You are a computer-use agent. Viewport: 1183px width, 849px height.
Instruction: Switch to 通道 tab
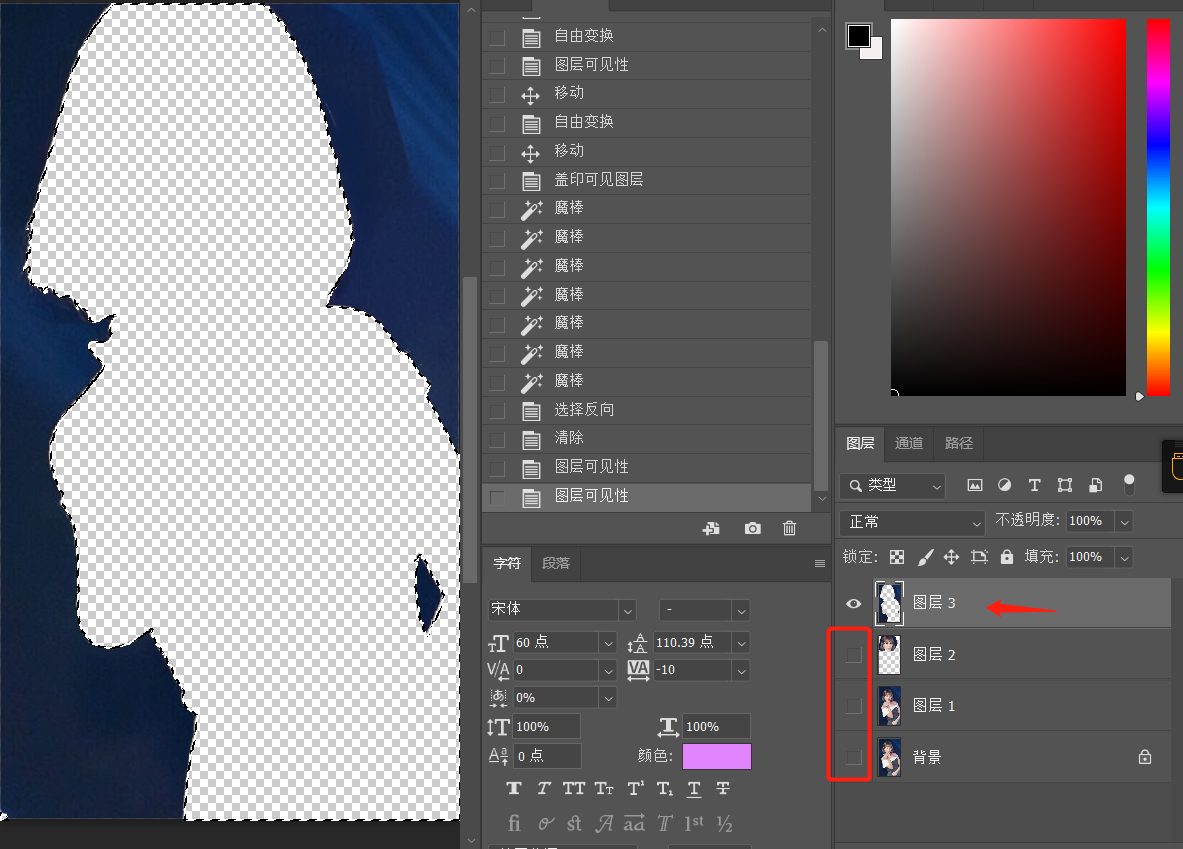click(x=908, y=443)
